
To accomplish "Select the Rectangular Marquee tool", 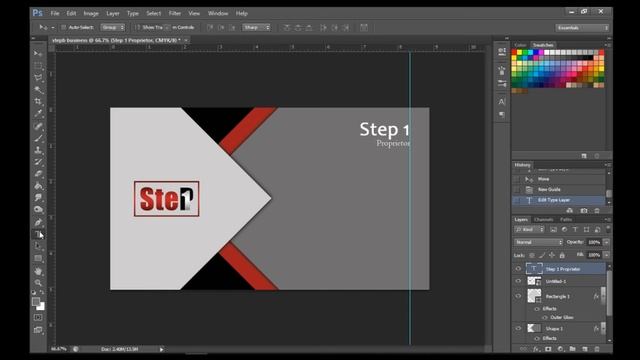I will (x=38, y=66).
